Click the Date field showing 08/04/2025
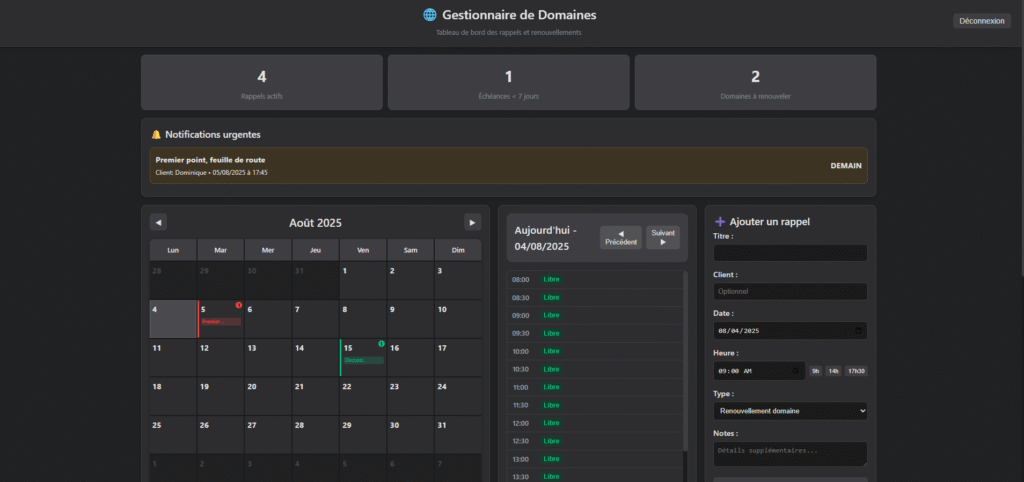The height and width of the screenshot is (482, 1024). pyautogui.click(x=790, y=330)
